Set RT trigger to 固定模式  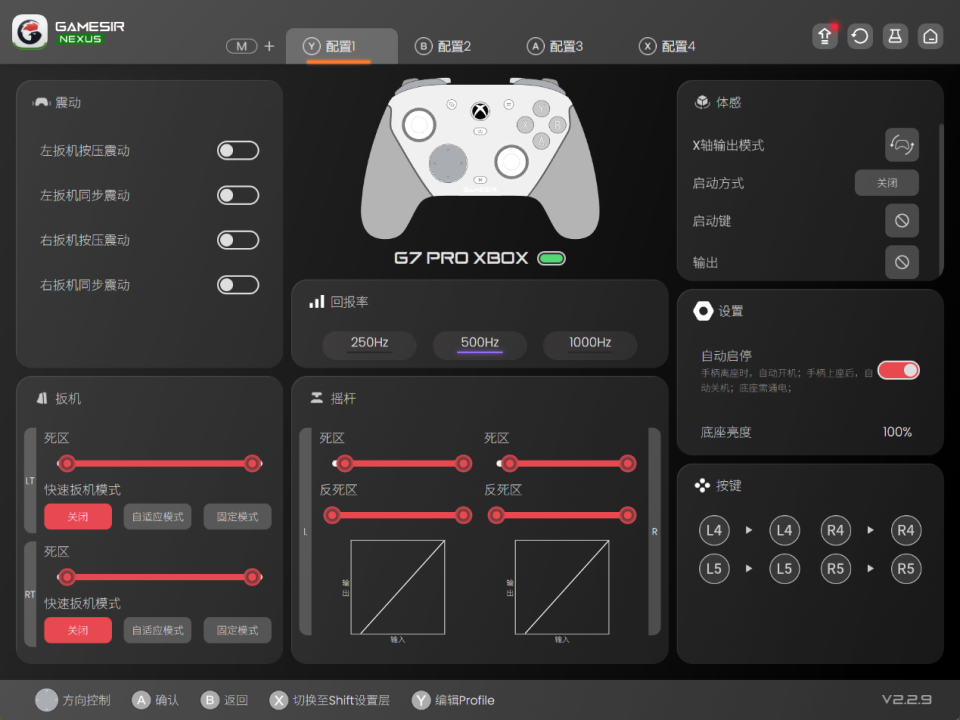point(238,630)
